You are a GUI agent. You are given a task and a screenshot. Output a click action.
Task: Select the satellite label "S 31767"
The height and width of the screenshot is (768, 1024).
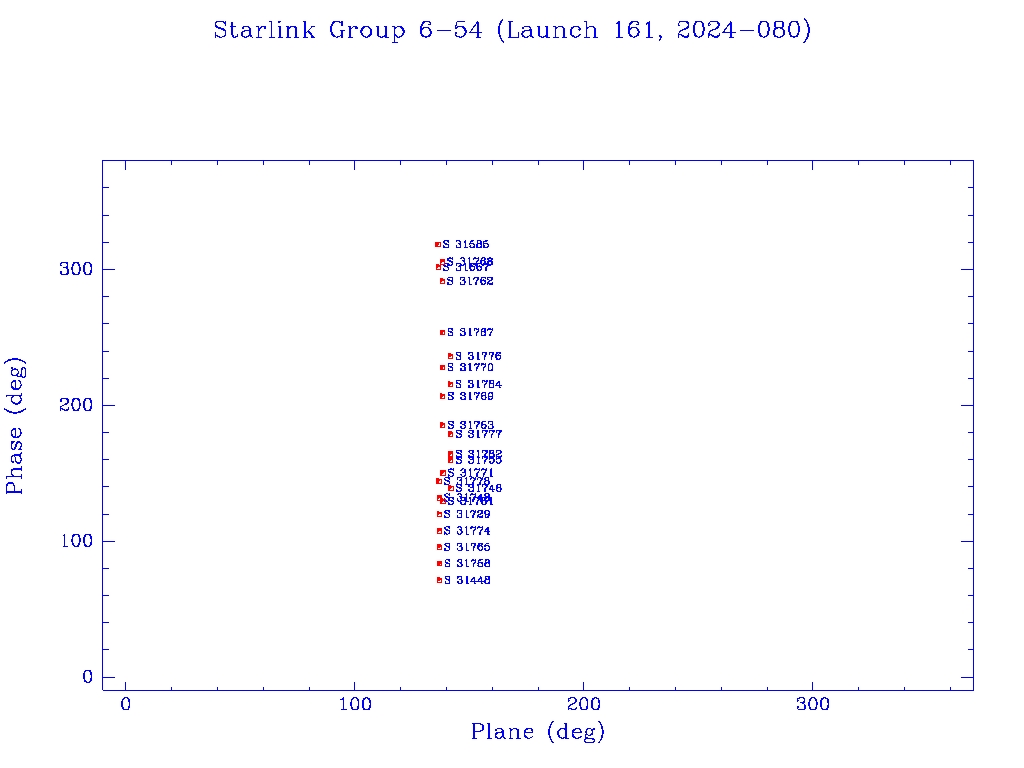pyautogui.click(x=470, y=332)
